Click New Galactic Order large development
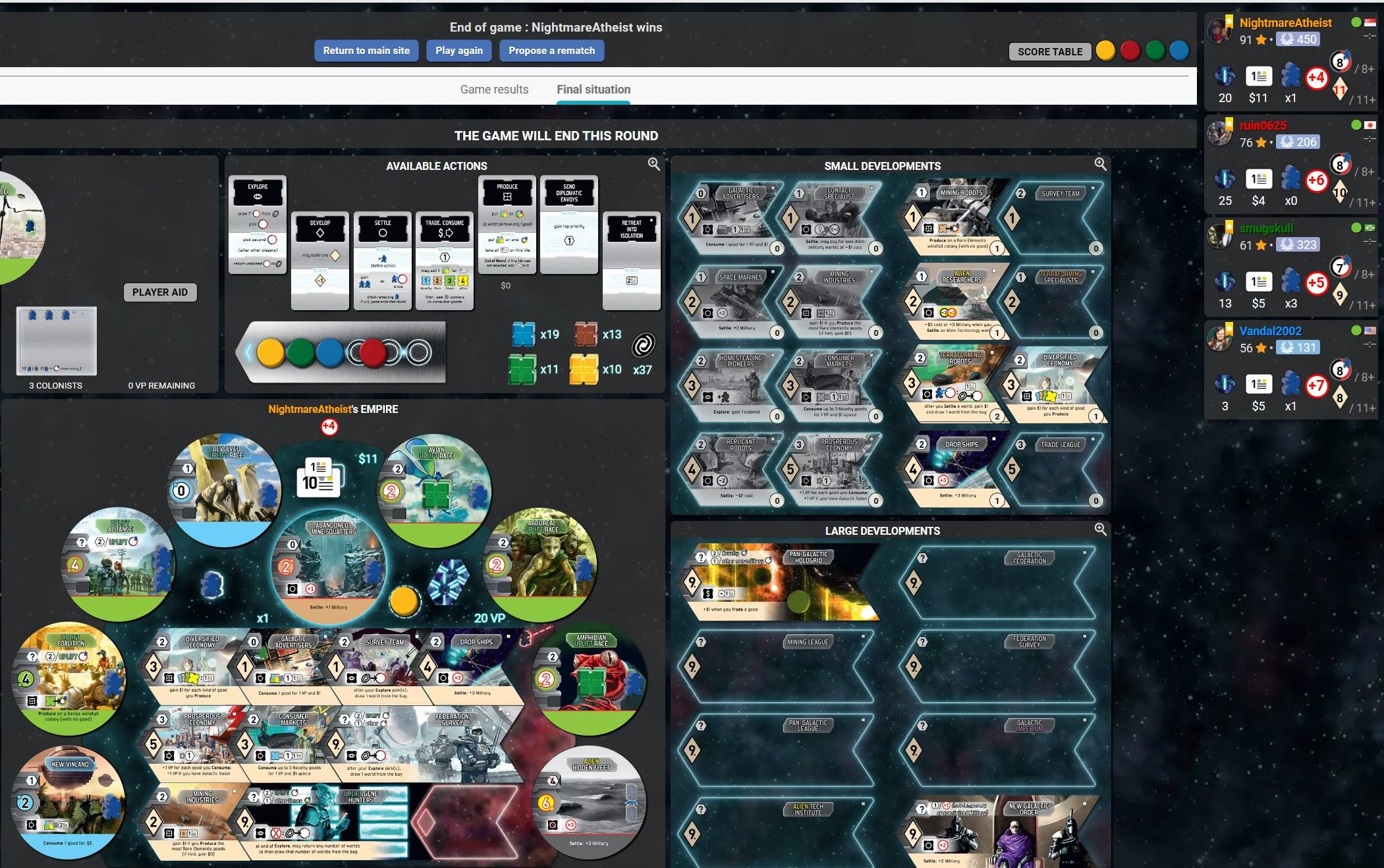Image resolution: width=1384 pixels, height=868 pixels. tap(1001, 831)
